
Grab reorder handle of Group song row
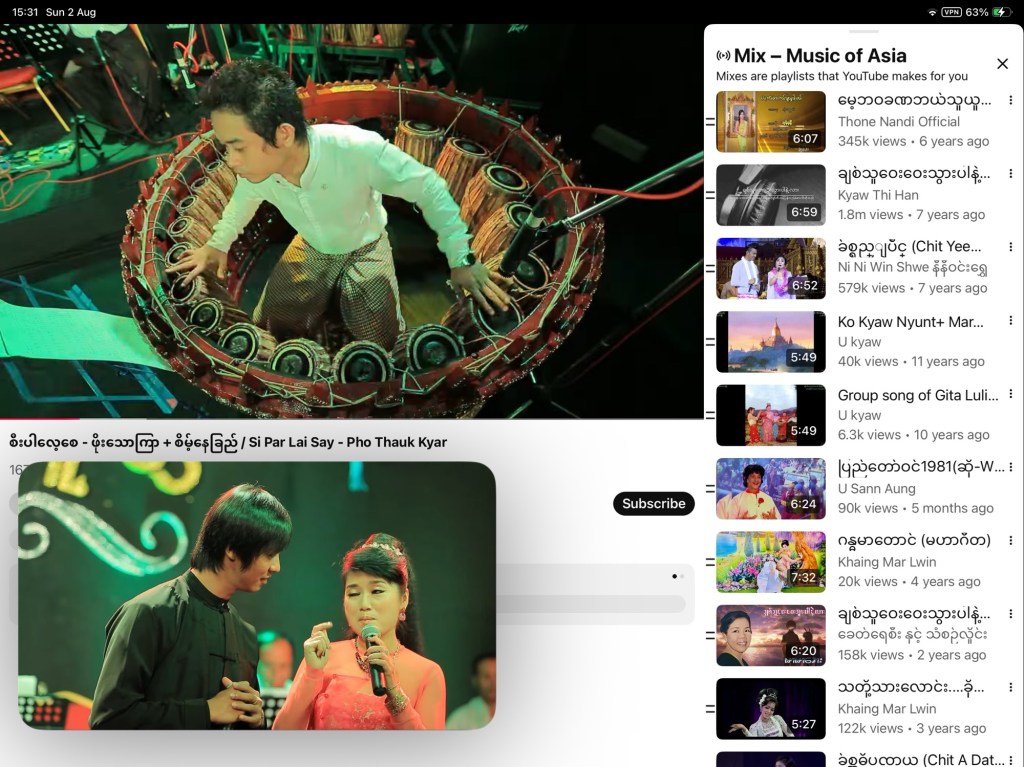pyautogui.click(x=710, y=415)
